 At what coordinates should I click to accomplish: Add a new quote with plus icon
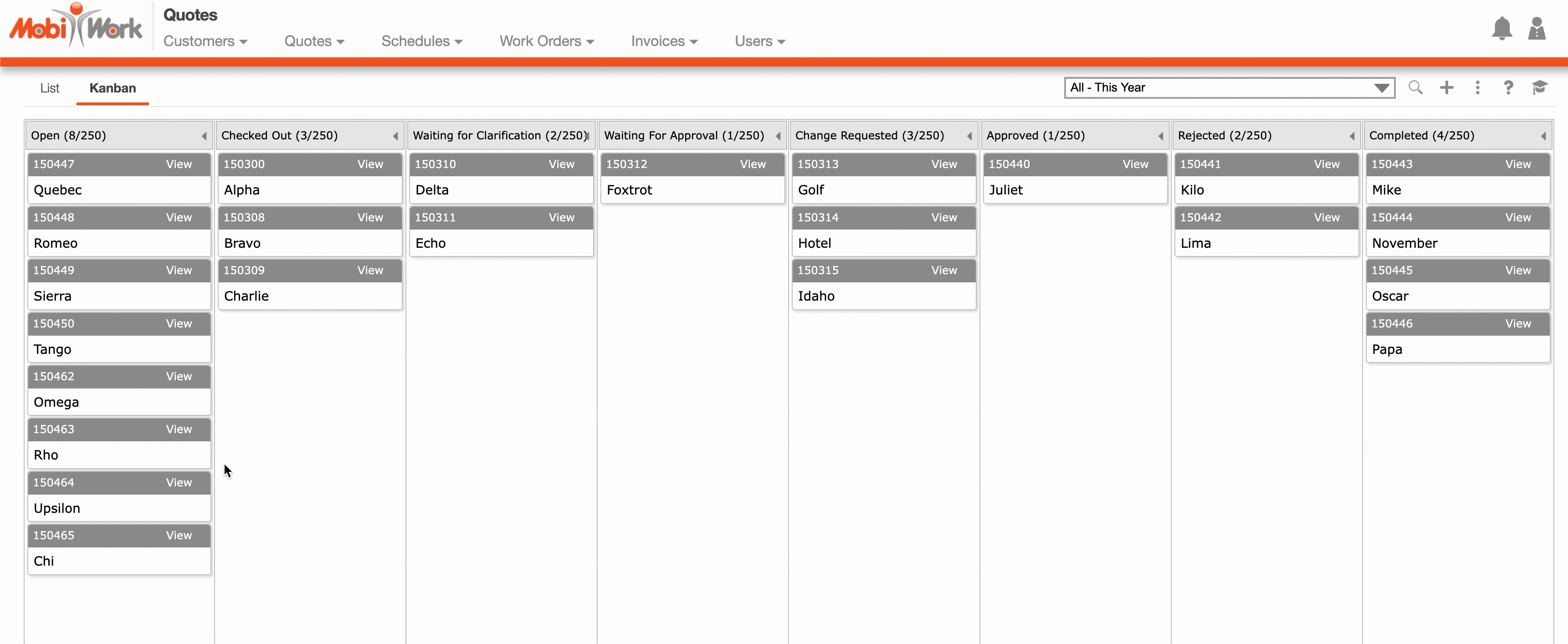pyautogui.click(x=1446, y=87)
